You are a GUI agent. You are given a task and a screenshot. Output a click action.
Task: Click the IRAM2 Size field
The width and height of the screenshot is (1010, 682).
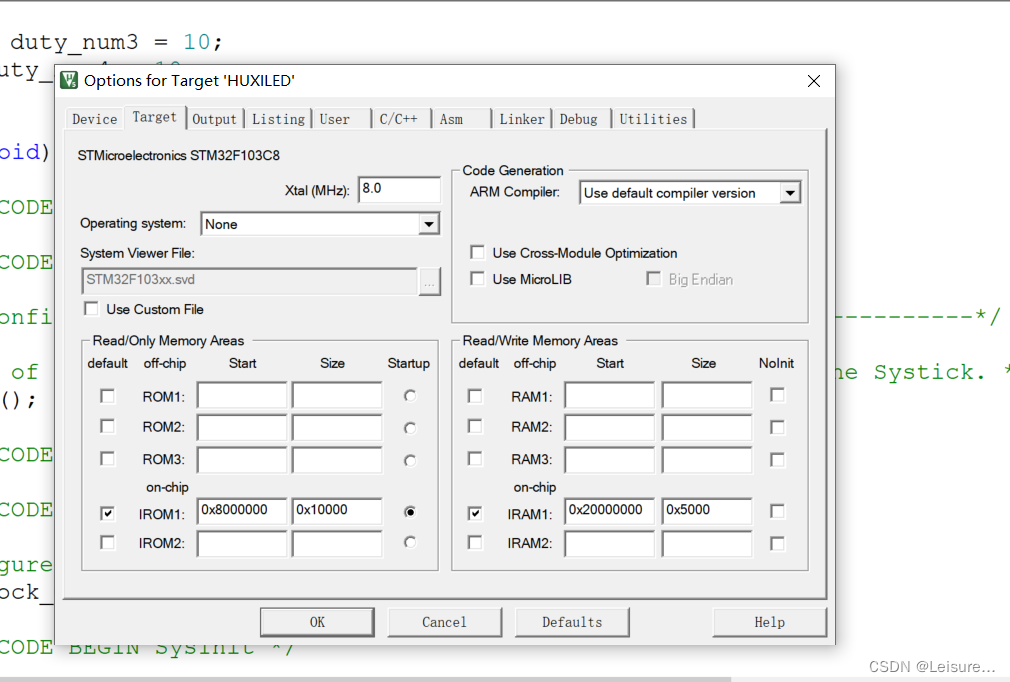click(x=707, y=544)
